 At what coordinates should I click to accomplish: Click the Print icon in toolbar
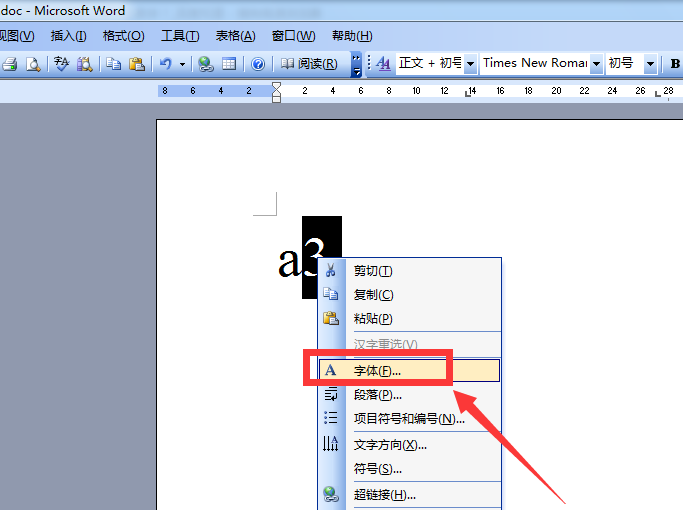(10, 64)
